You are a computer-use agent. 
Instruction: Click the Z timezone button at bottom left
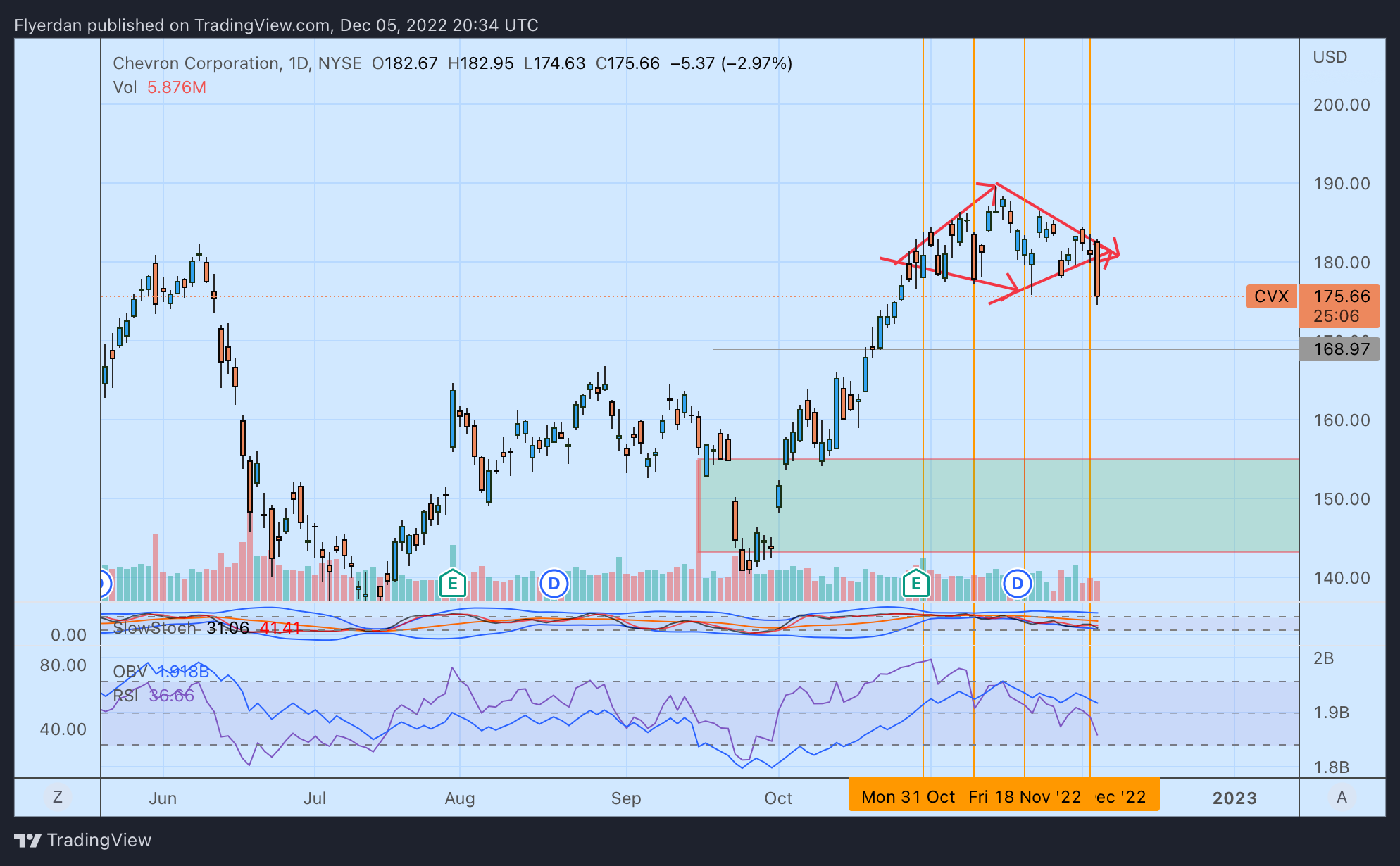(58, 797)
